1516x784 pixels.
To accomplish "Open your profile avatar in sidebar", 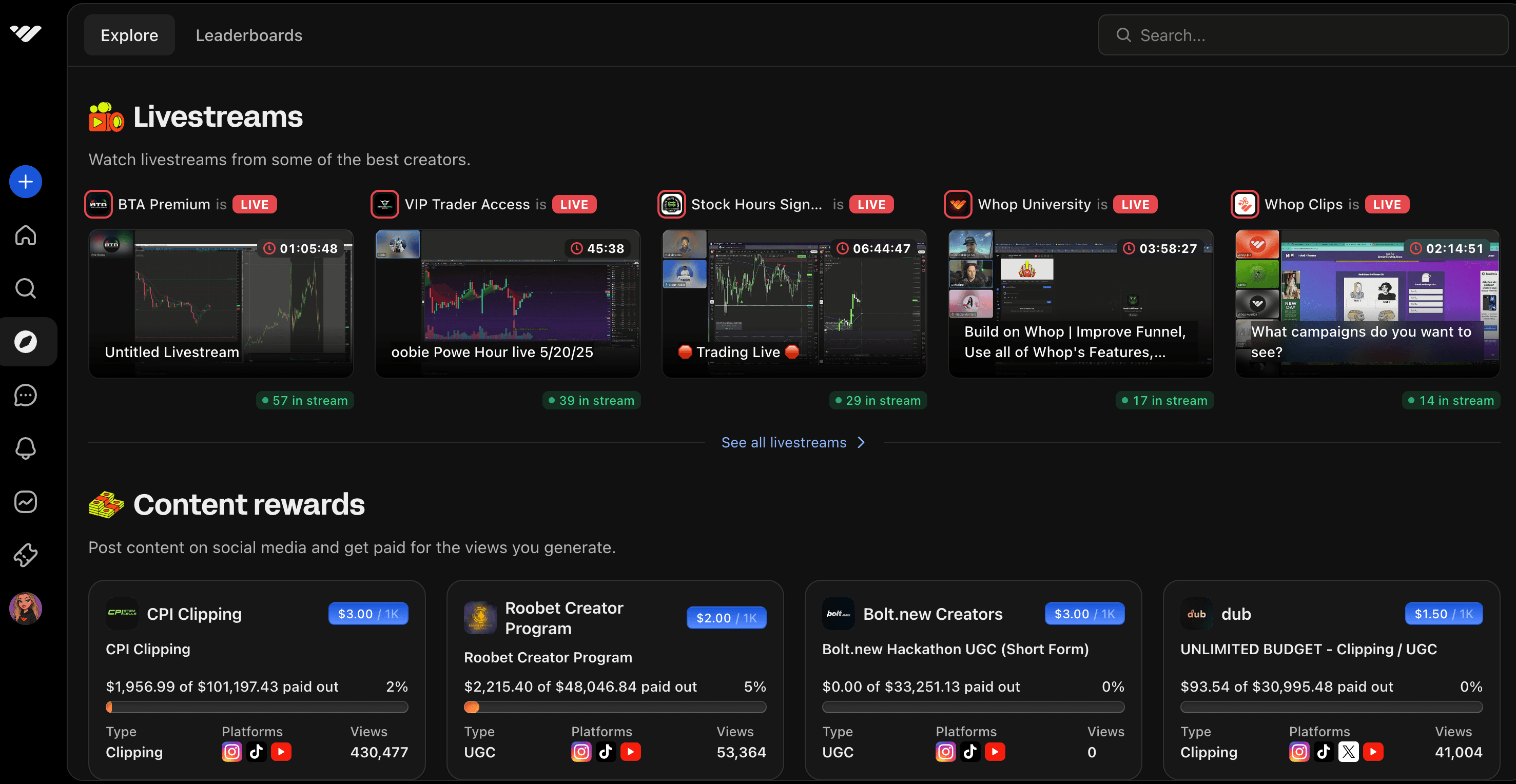I will tap(25, 607).
